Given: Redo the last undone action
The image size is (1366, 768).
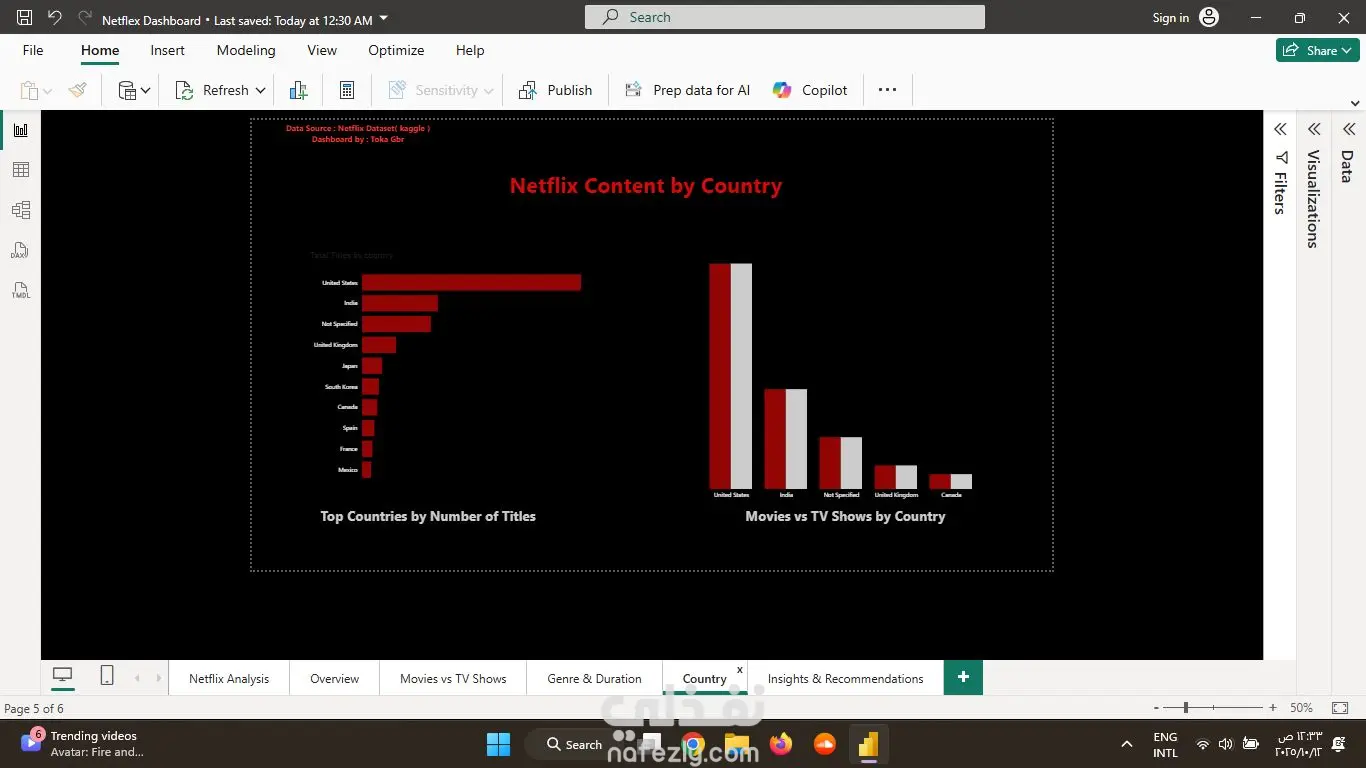Looking at the screenshot, I should point(85,18).
